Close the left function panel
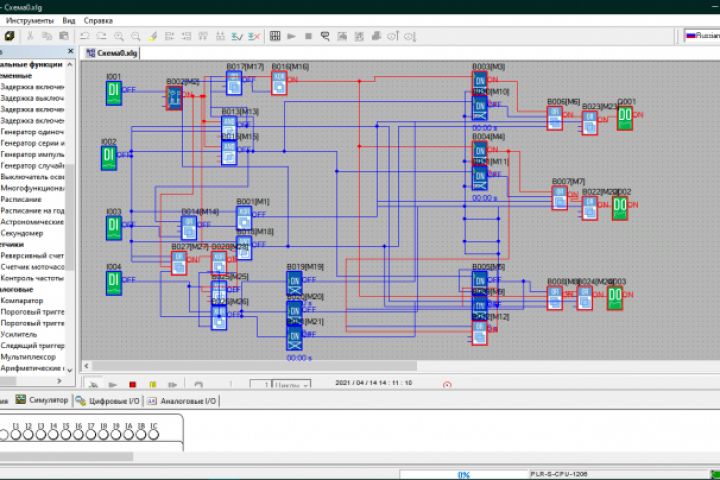This screenshot has height=480, width=720. [69, 52]
